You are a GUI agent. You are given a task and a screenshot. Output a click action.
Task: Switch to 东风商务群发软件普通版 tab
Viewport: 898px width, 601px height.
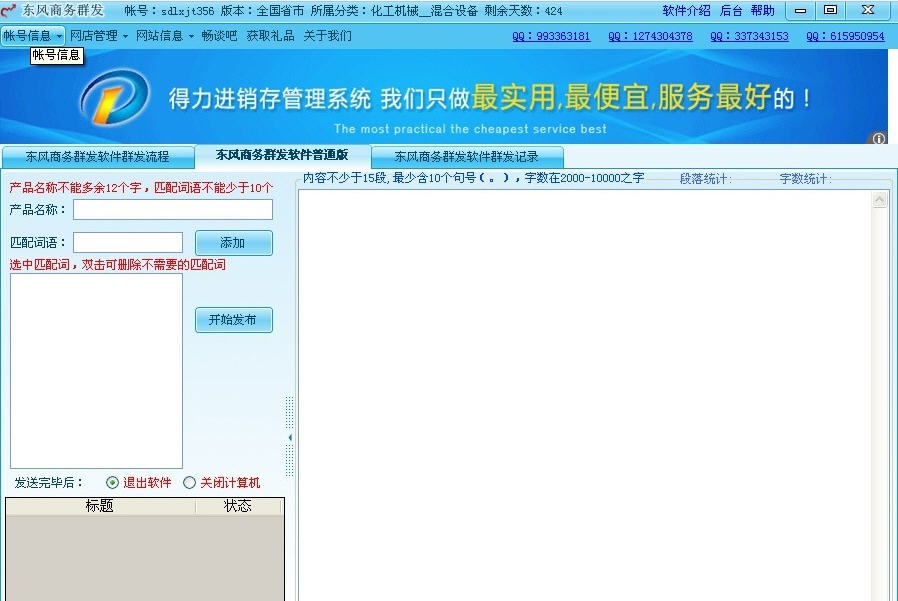click(282, 155)
